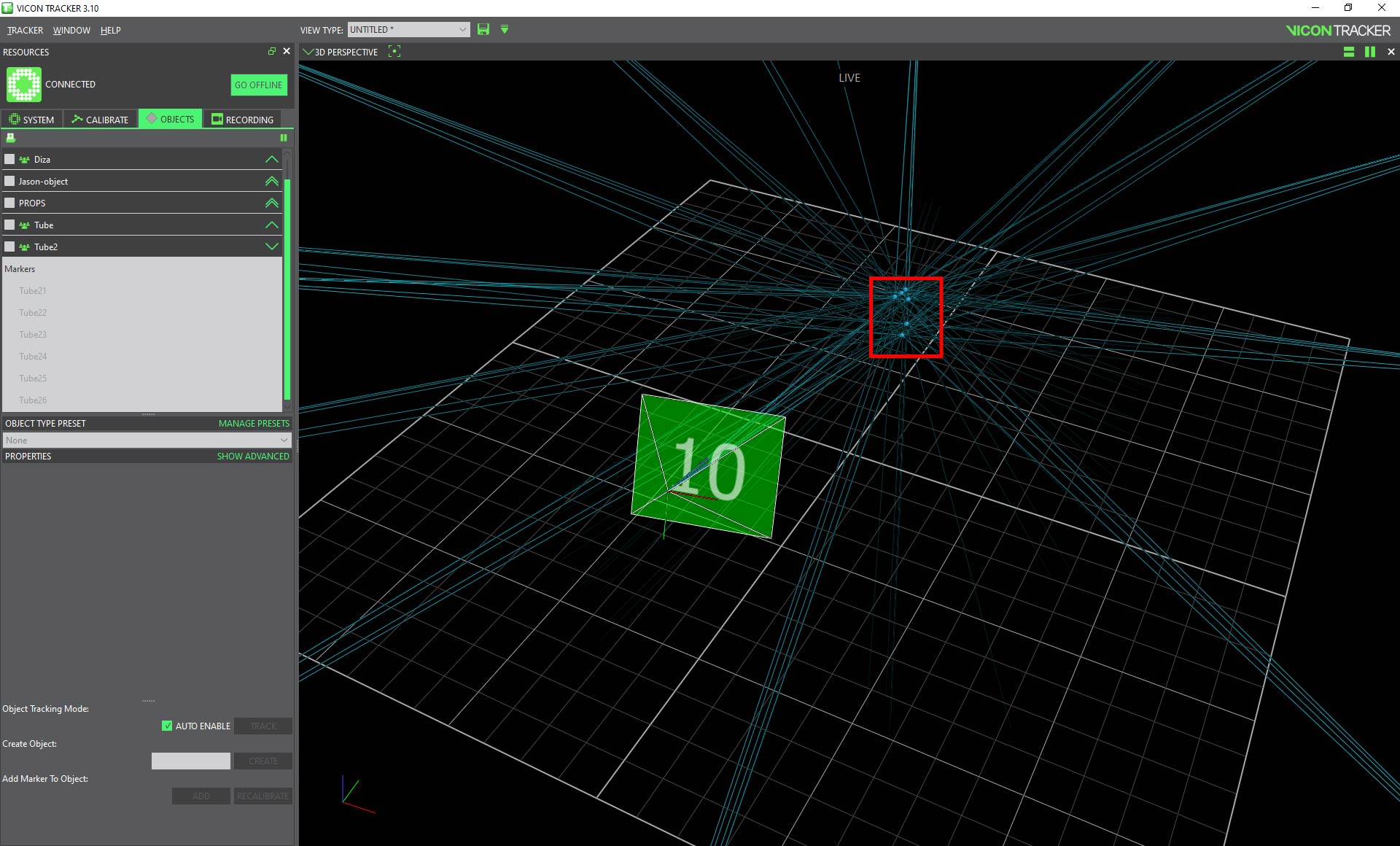Click the Manage Presets link

click(x=254, y=424)
